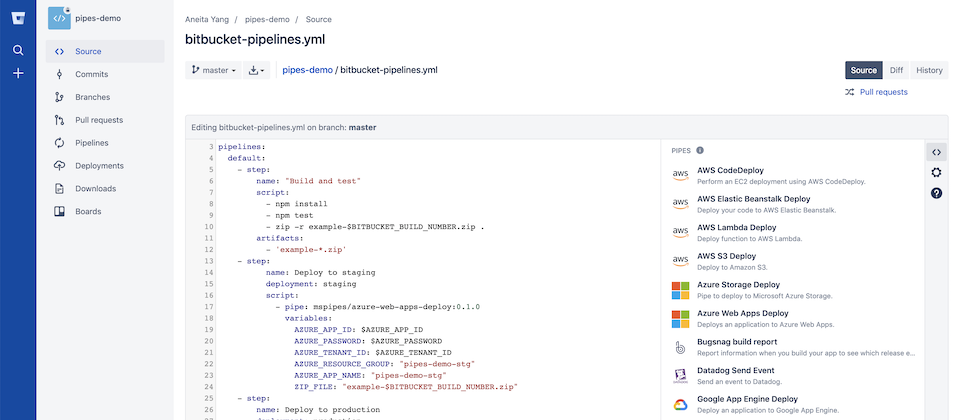Viewport: 960px width, 420px height.
Task: Select AWS Elastic Beanstalk Deploy pipe title
Action: [754, 199]
